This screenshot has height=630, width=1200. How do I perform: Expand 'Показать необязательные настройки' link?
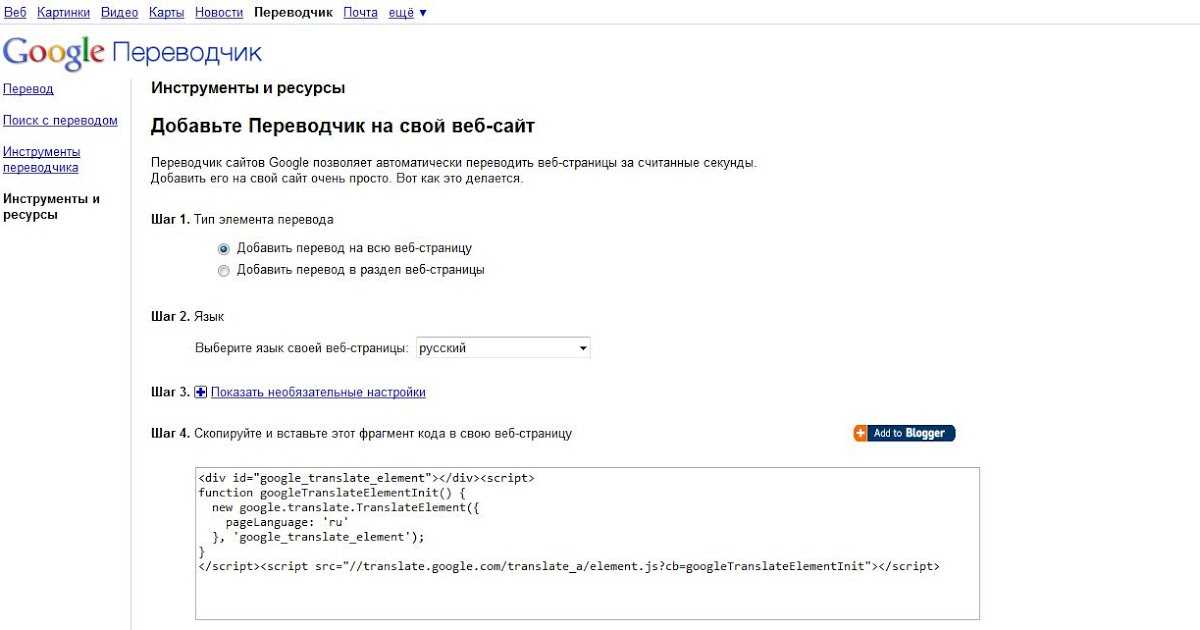318,392
